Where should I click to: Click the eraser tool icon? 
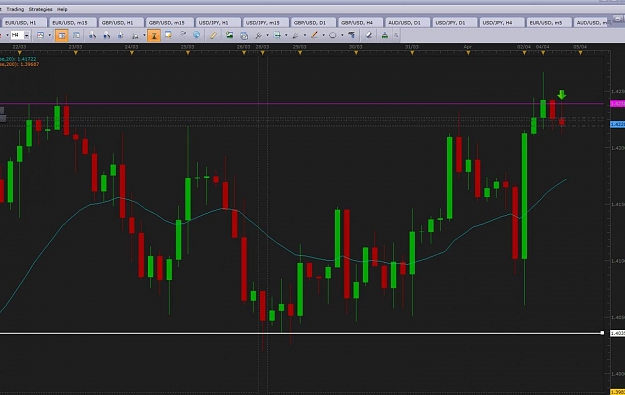[x=369, y=35]
